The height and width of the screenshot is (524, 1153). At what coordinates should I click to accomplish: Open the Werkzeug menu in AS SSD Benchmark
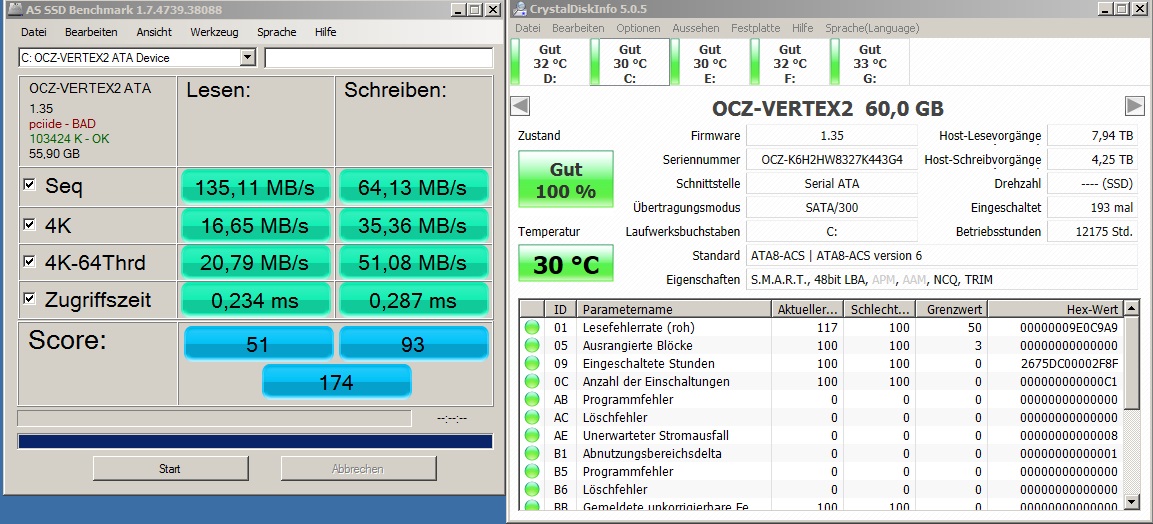click(215, 32)
